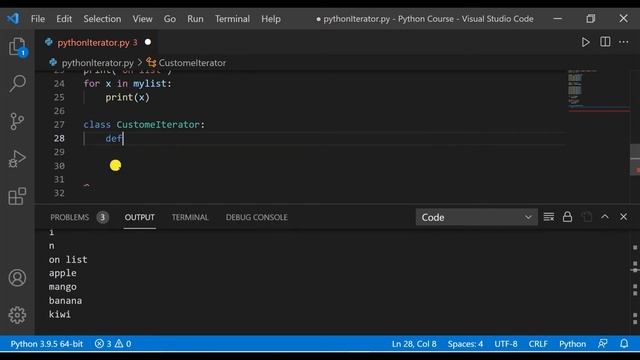Open the File menu

pyautogui.click(x=38, y=19)
